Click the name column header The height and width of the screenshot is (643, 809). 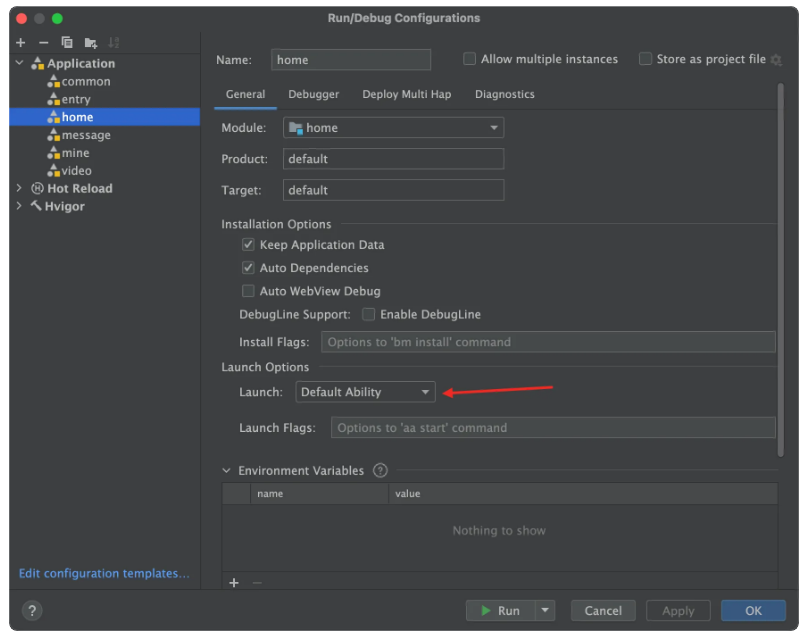pyautogui.click(x=319, y=494)
